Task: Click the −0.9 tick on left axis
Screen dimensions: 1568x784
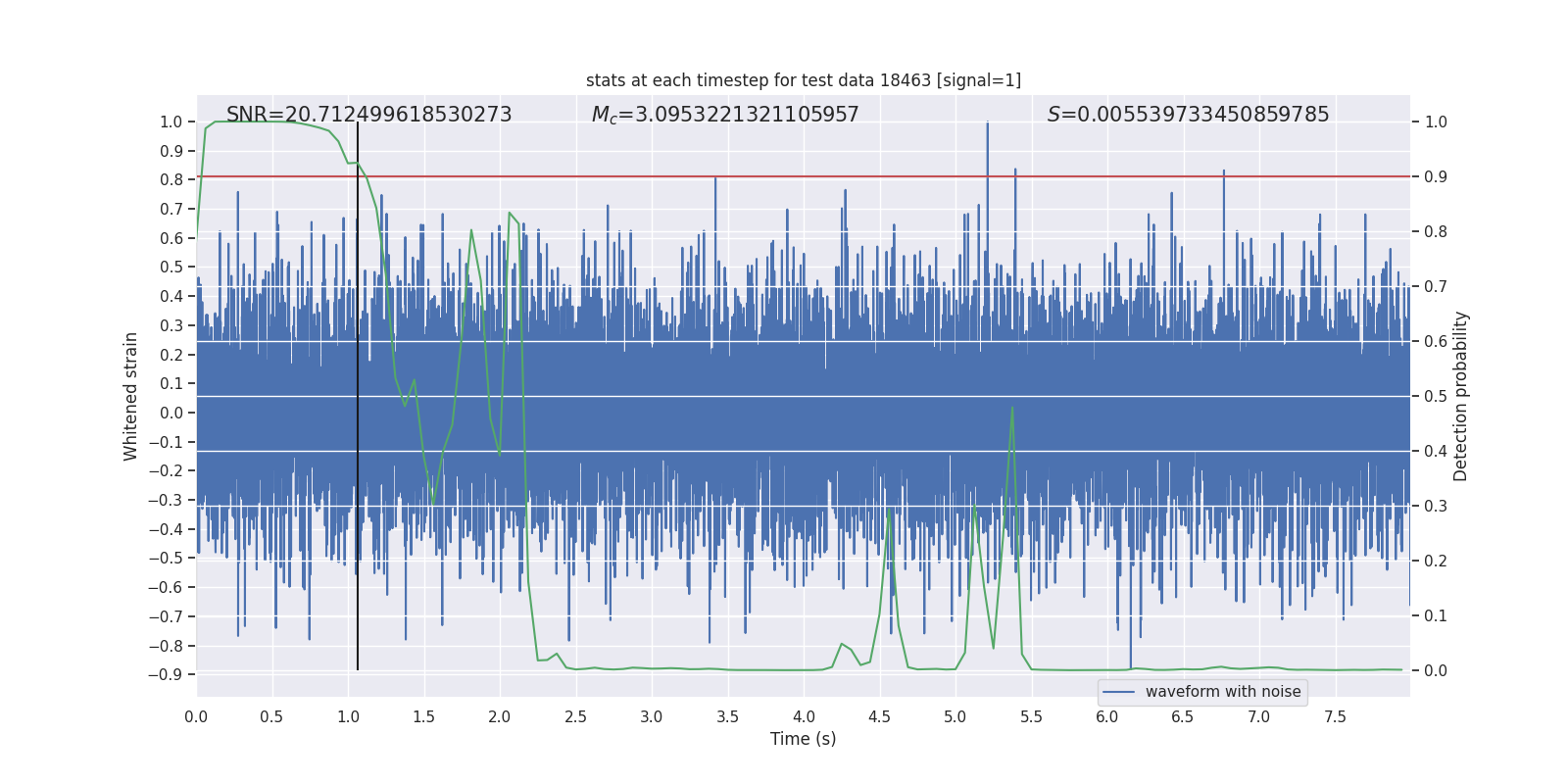Action: point(167,674)
